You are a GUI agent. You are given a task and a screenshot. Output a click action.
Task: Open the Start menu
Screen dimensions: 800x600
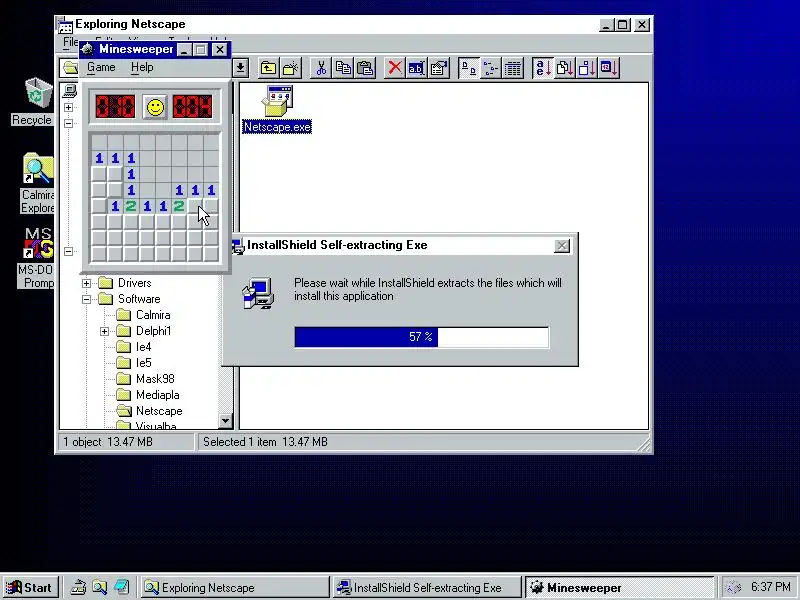[x=30, y=588]
